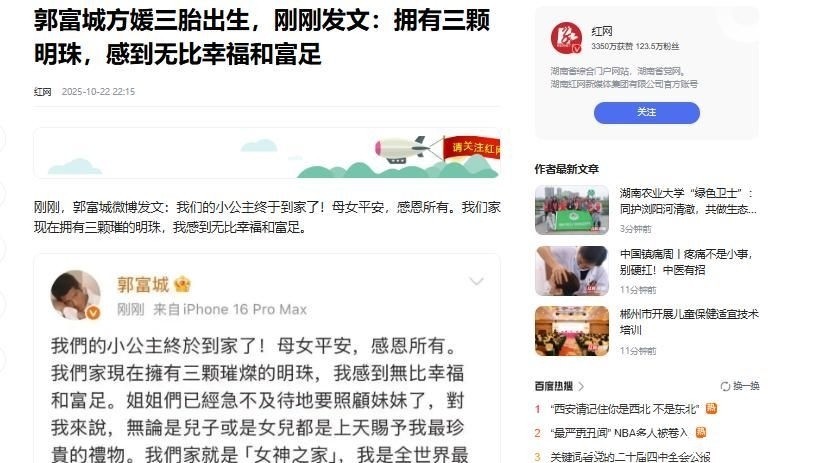The height and width of the screenshot is (463, 830).
Task: Click 郭富城 profile avatar in Weibo post
Action: tap(76, 295)
